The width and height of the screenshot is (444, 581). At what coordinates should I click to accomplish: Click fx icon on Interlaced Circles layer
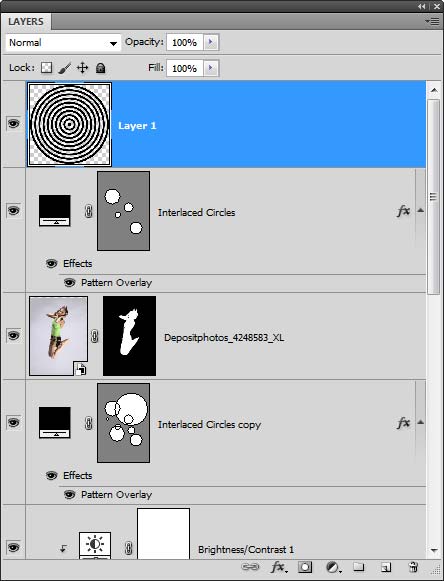[403, 211]
